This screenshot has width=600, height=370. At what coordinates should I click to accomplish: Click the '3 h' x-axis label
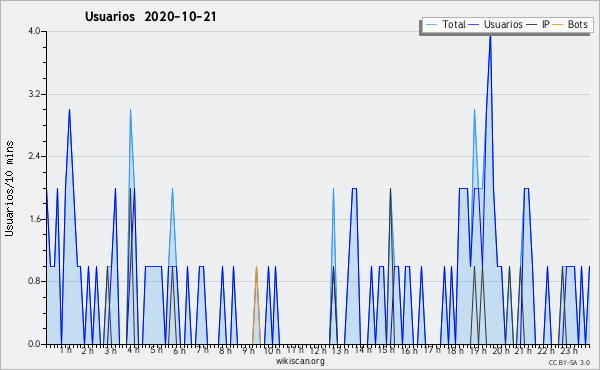pos(111,351)
